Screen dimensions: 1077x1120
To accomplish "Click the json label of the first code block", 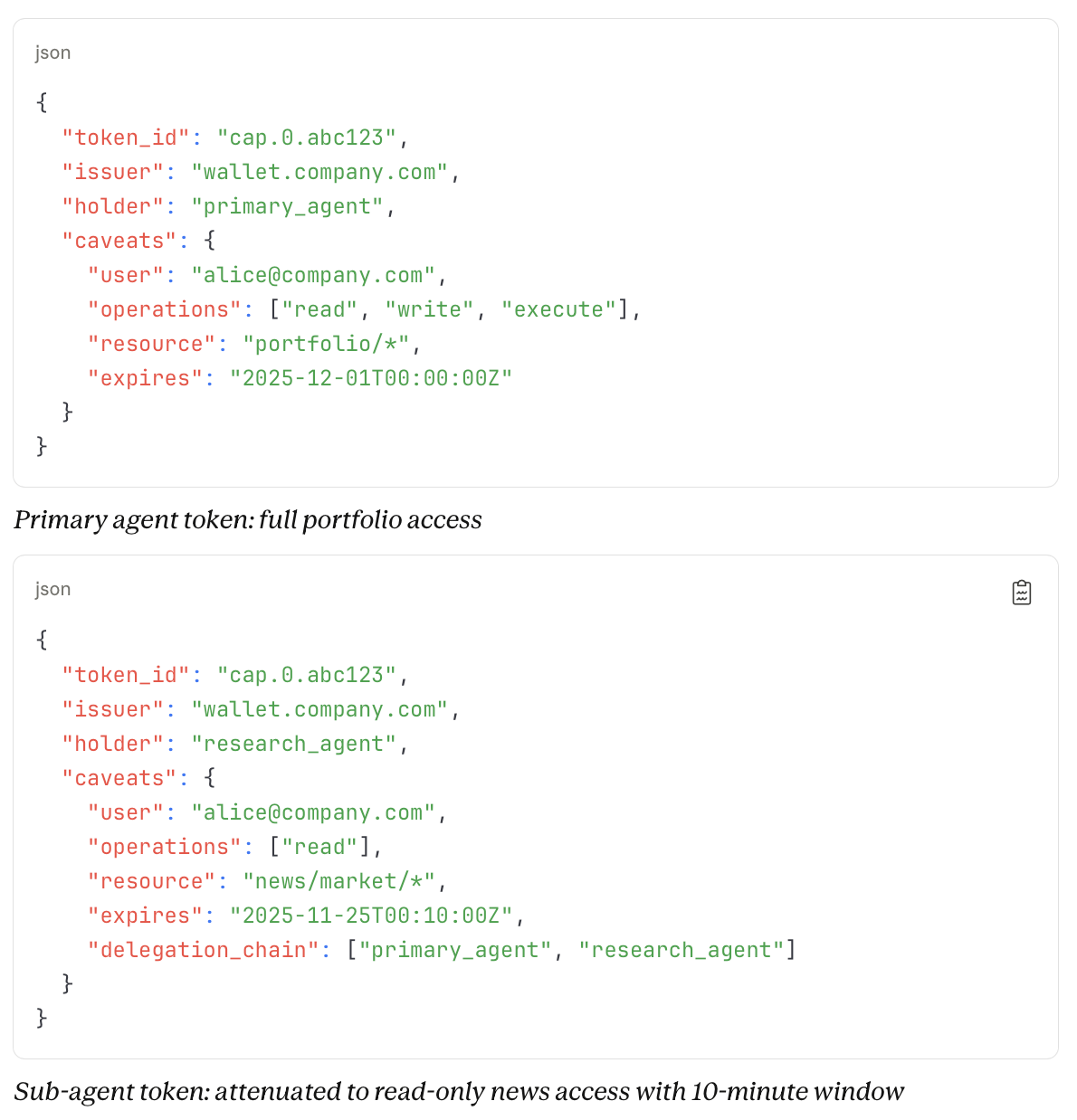I will pos(52,52).
